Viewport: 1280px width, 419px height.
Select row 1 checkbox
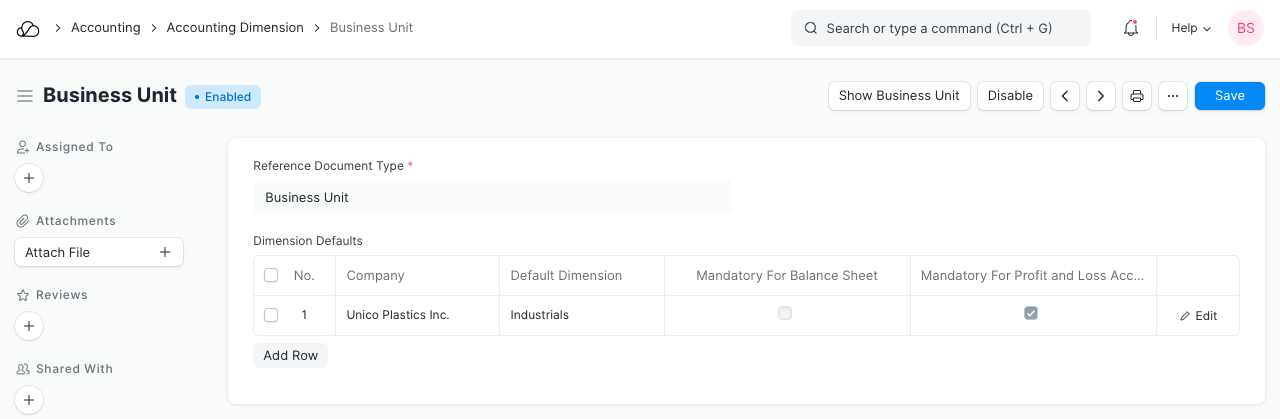click(x=271, y=315)
